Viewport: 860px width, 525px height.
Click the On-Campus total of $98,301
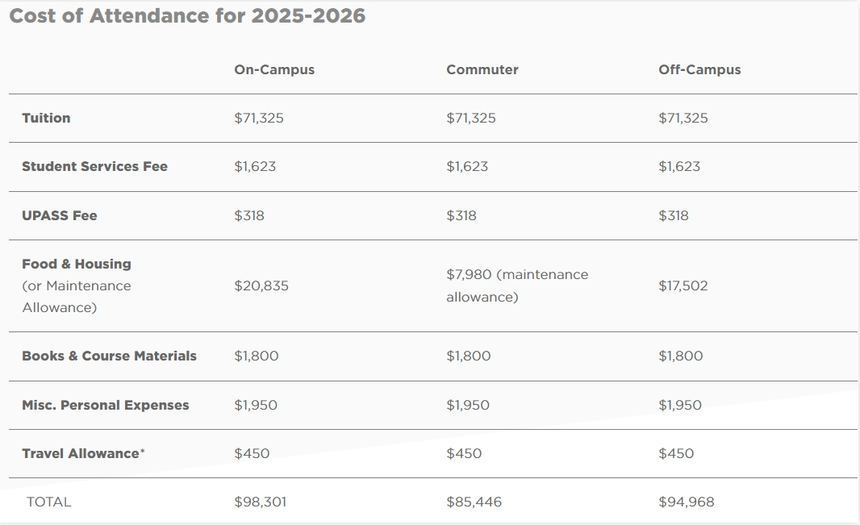pyautogui.click(x=262, y=502)
